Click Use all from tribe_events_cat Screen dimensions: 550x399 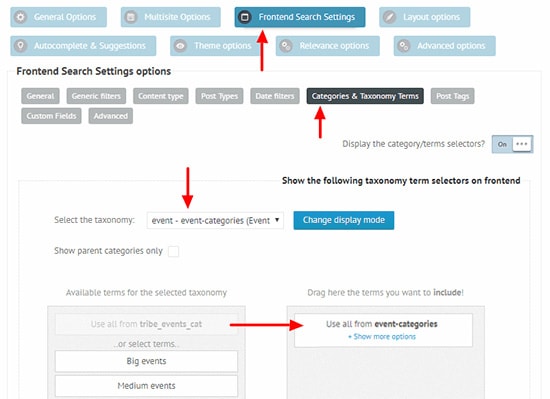pyautogui.click(x=146, y=324)
